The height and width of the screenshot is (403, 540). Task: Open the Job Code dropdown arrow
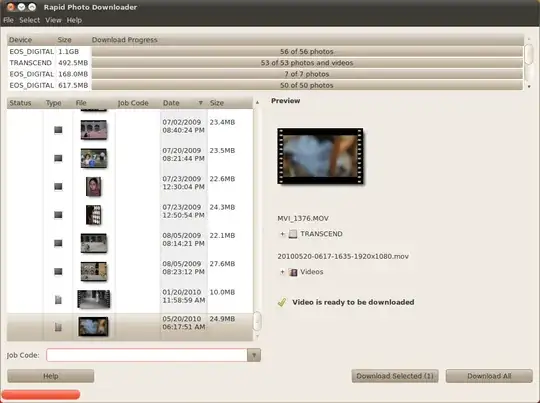[x=254, y=355]
